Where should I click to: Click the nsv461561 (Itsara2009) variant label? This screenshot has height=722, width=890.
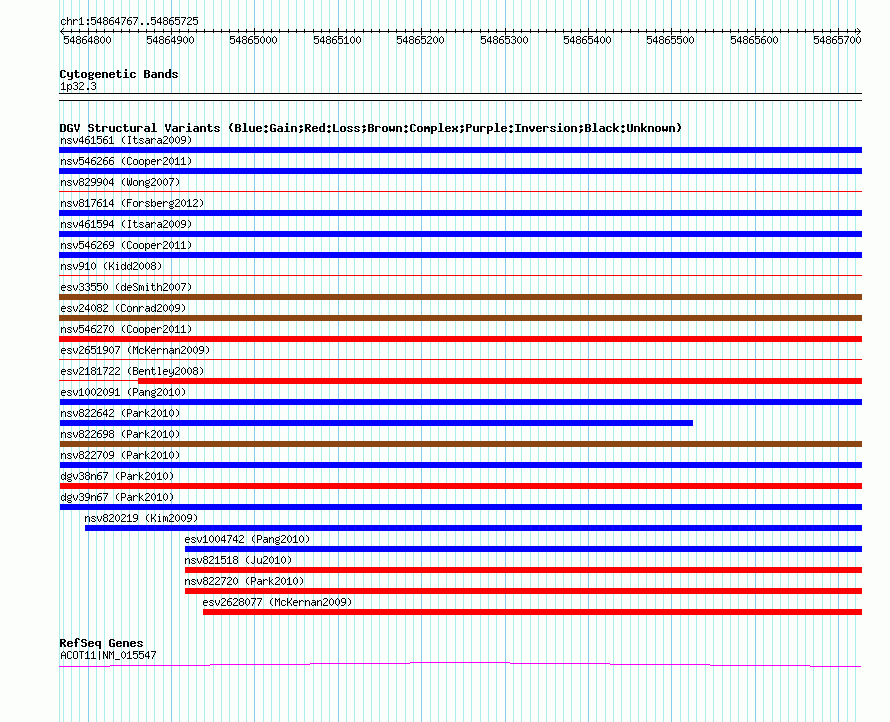pyautogui.click(x=126, y=140)
